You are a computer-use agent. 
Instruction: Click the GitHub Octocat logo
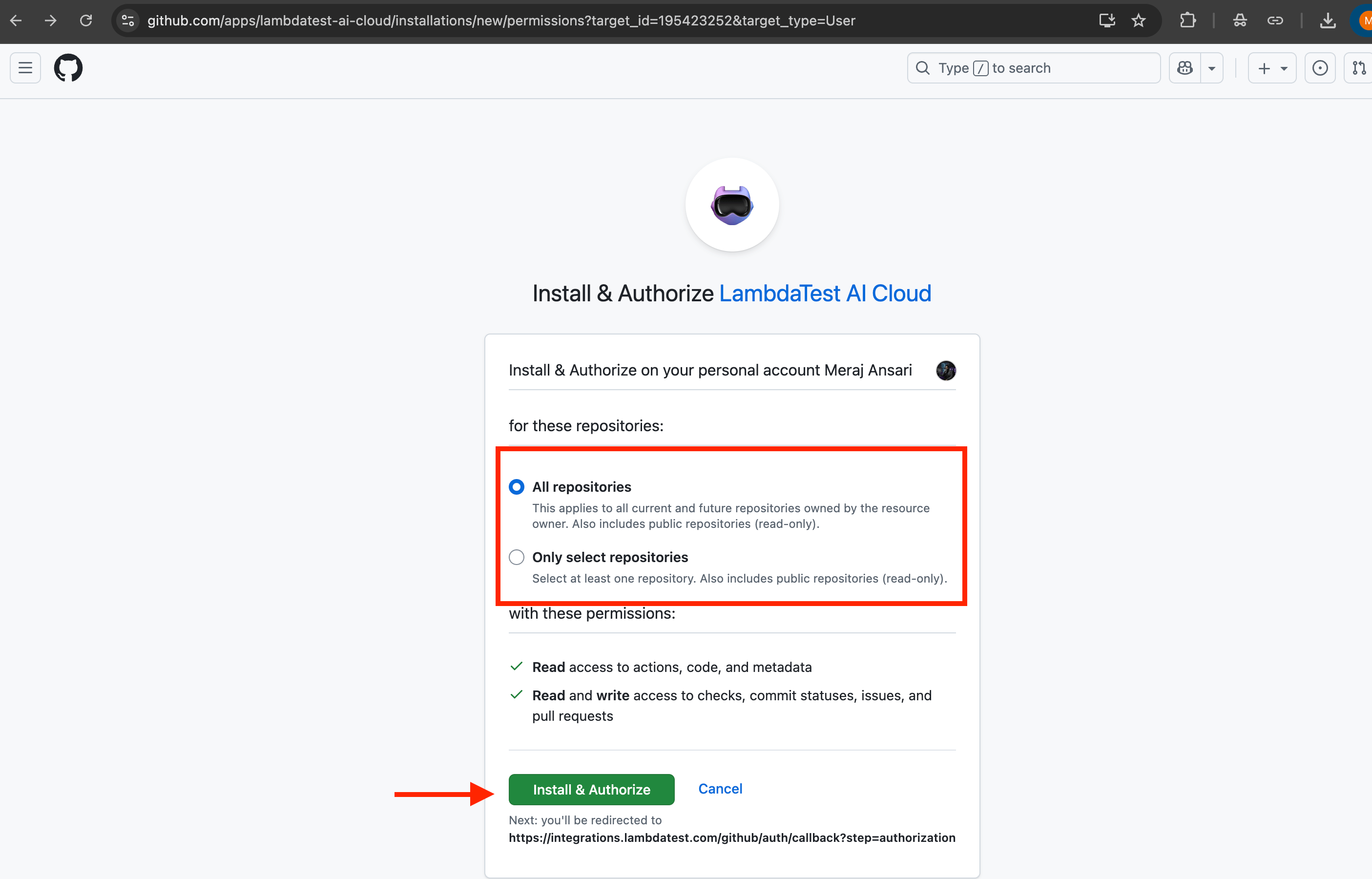tap(68, 68)
